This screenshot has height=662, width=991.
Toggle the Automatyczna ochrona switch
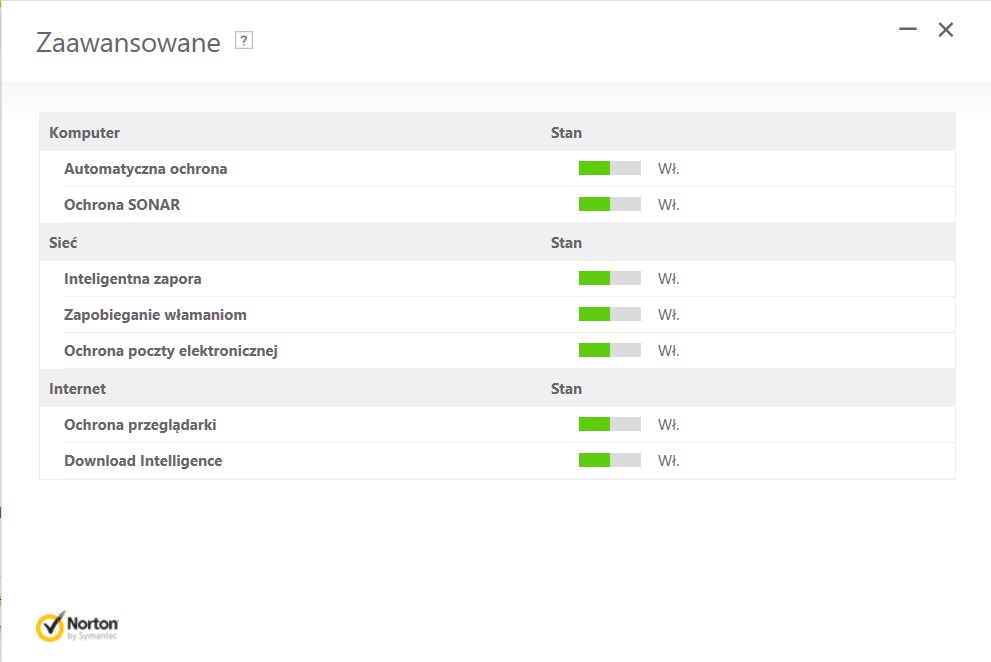[609, 169]
